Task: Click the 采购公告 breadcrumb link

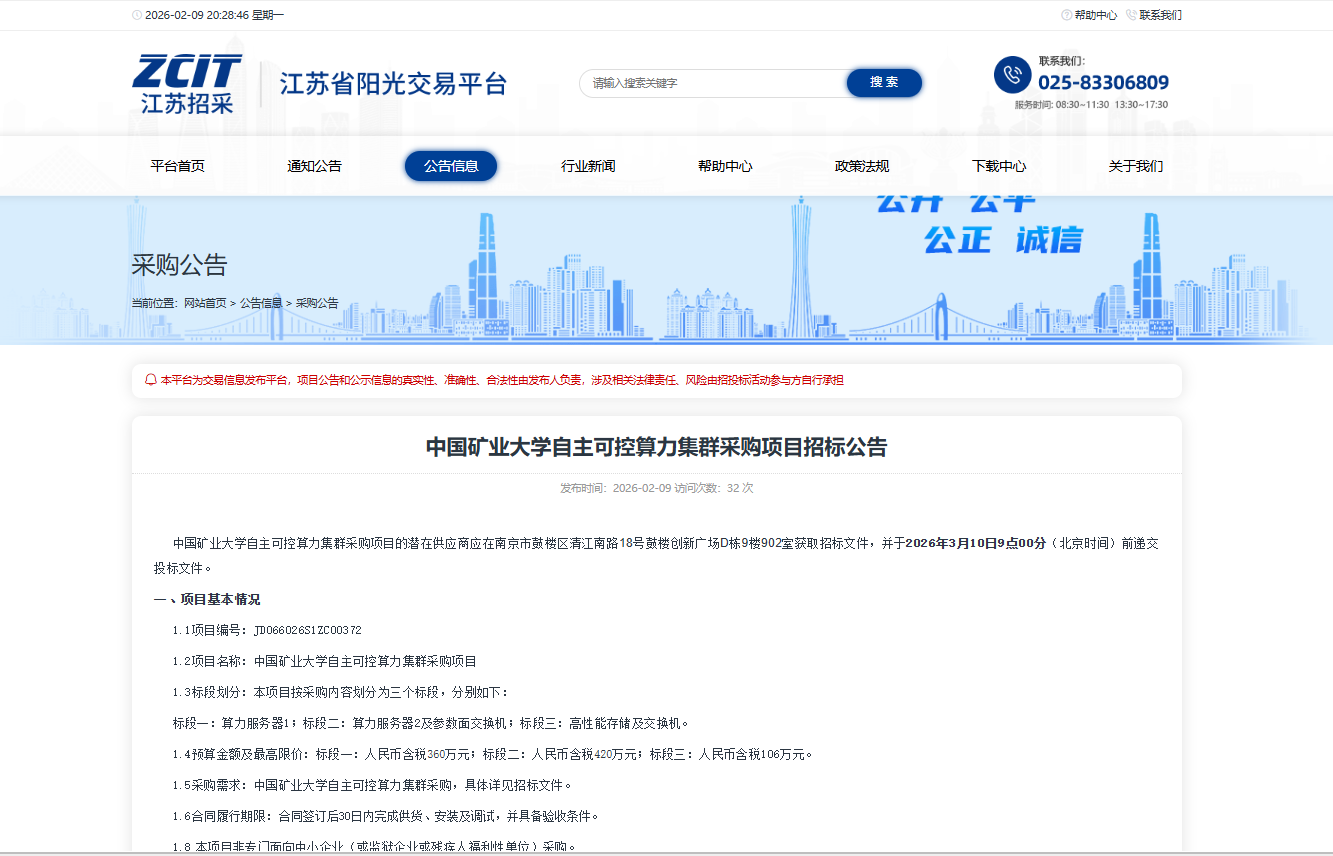Action: 317,303
